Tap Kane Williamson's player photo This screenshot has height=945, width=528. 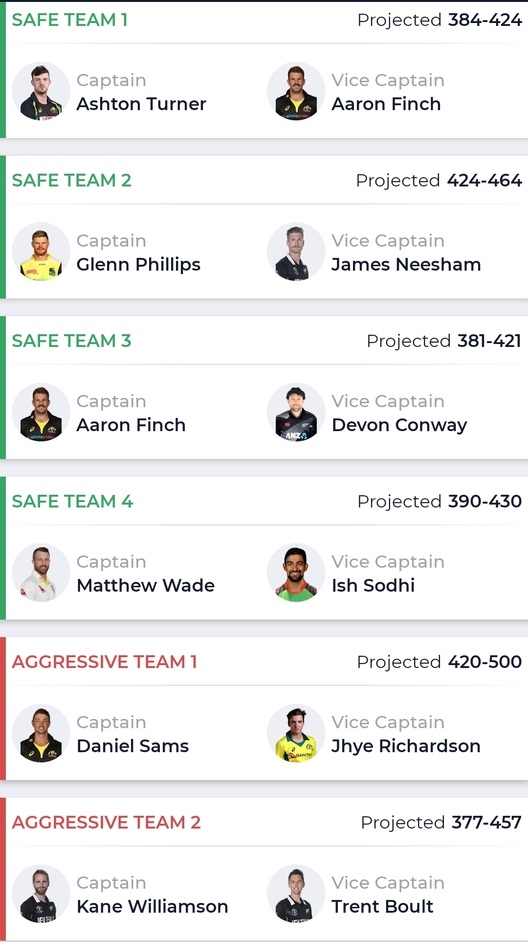tap(41, 894)
